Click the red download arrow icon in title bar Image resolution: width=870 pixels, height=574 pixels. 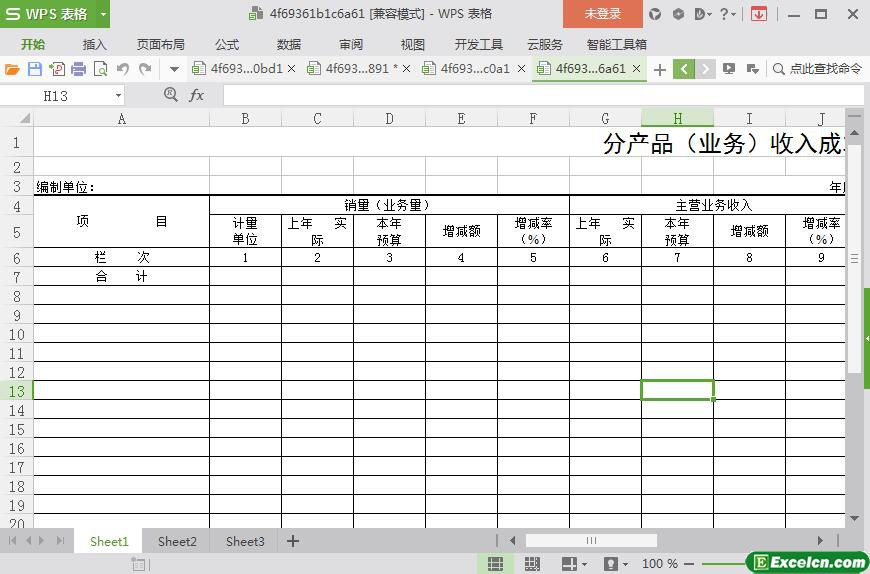[758, 14]
